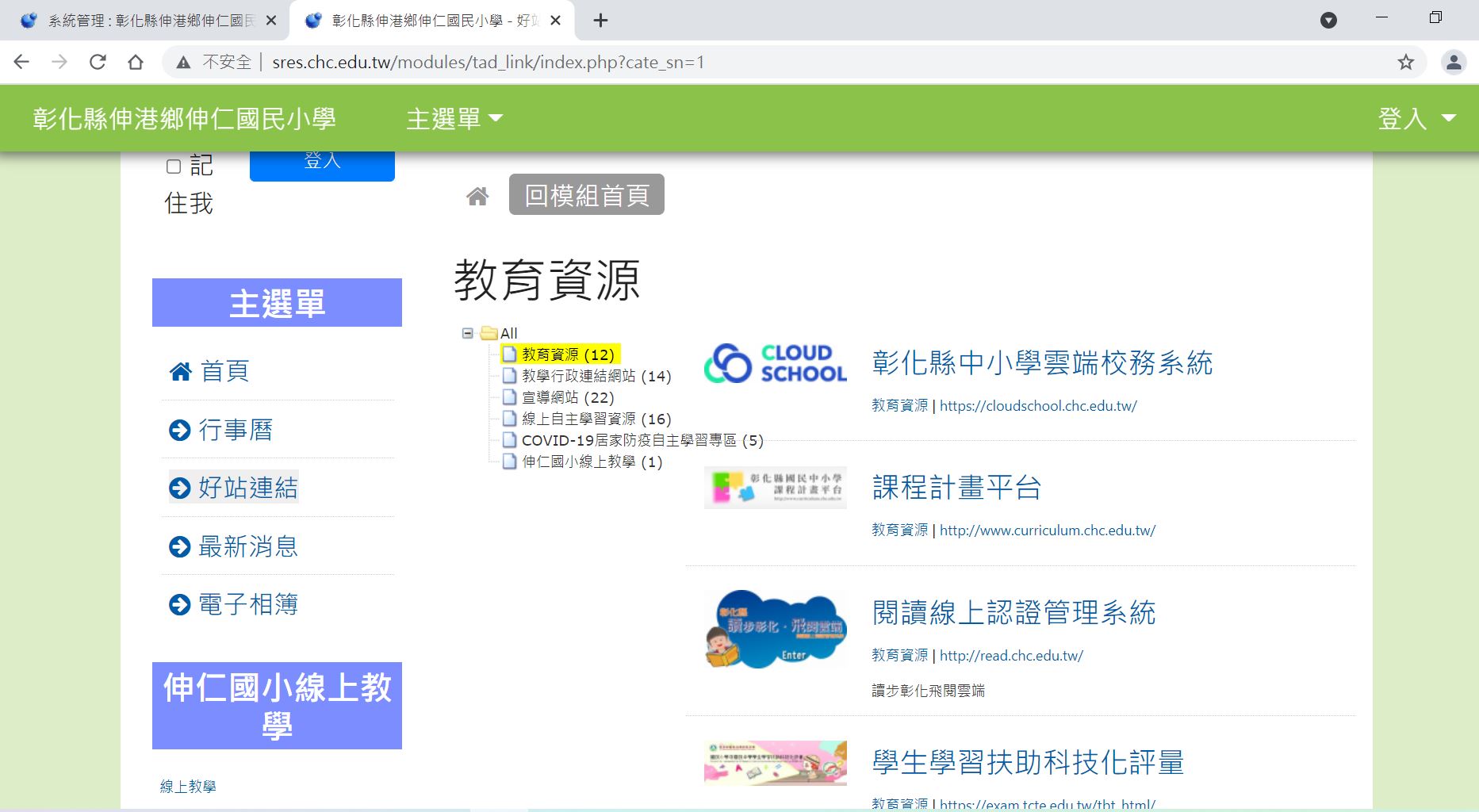The image size is (1479, 812).
Task: Click the http://www.curriculum.chc.edu.tw/ URL
Action: tap(1048, 530)
